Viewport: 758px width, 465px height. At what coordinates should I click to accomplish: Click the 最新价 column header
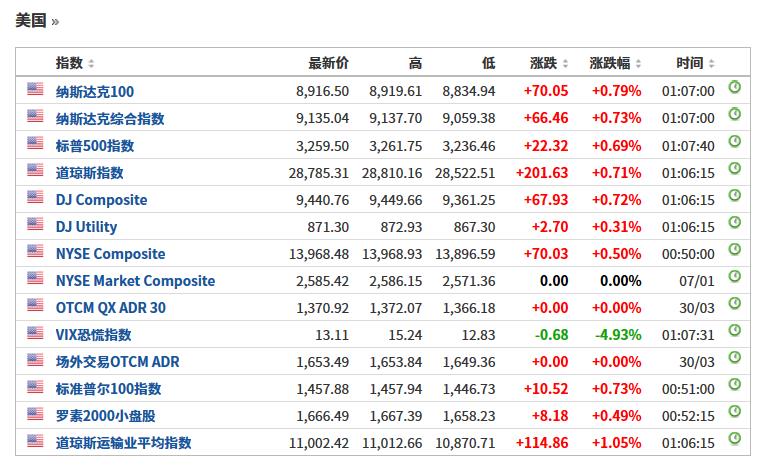pyautogui.click(x=328, y=63)
